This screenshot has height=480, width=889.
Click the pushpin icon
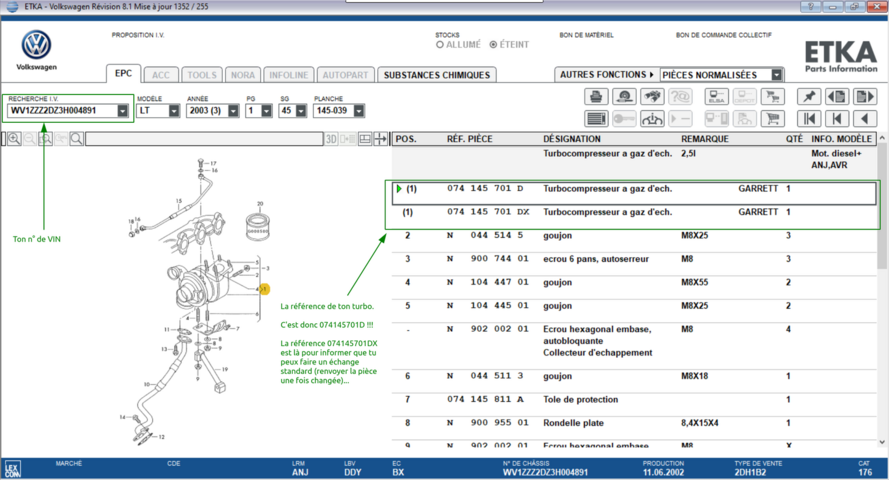(809, 97)
